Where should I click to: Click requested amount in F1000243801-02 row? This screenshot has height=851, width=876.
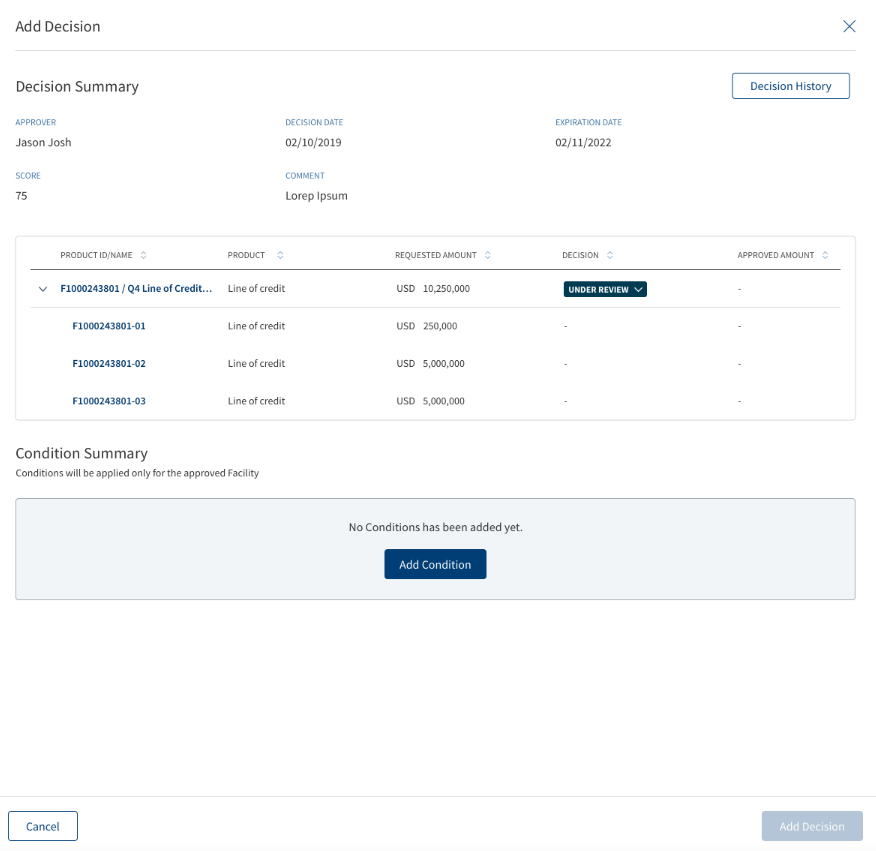[444, 363]
